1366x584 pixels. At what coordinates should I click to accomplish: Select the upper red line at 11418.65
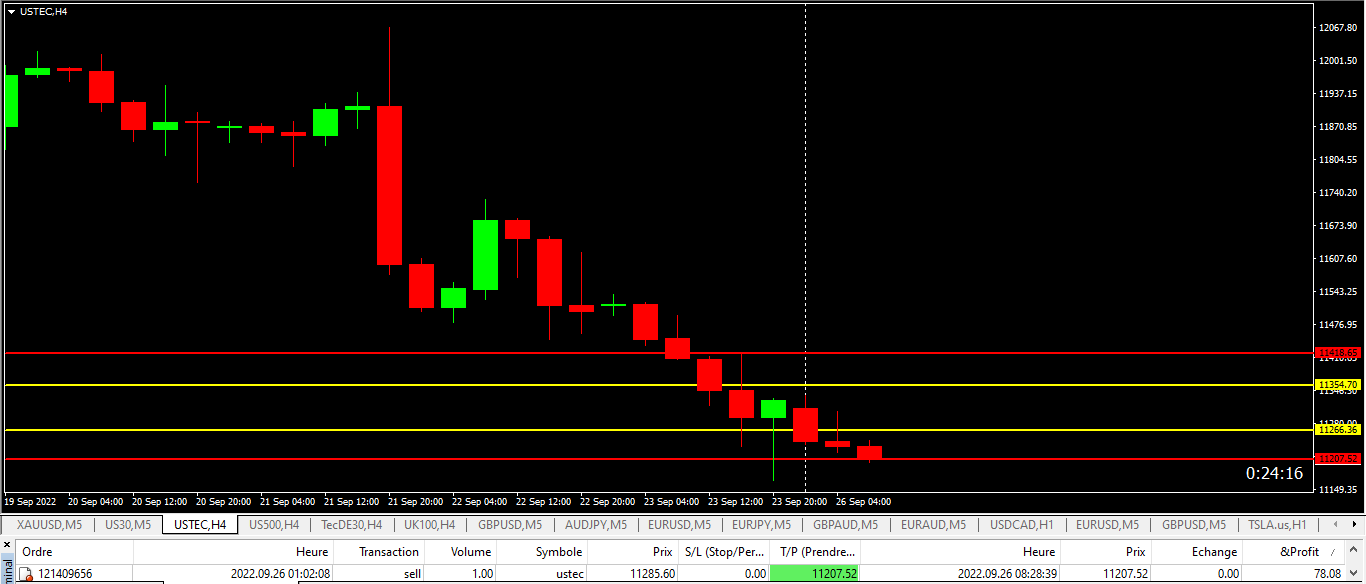click(600, 353)
